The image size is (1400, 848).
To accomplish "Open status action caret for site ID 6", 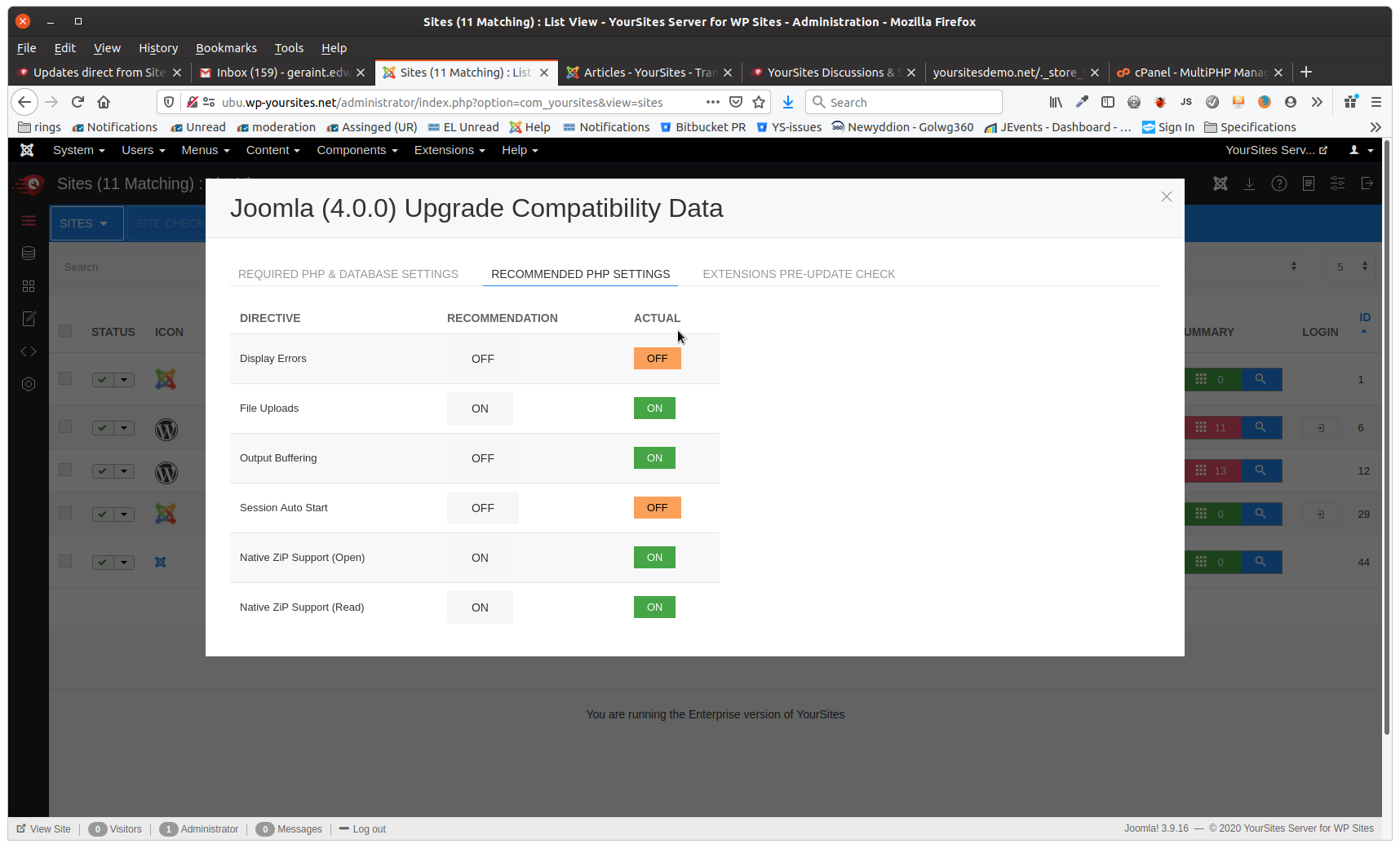I will (x=124, y=428).
